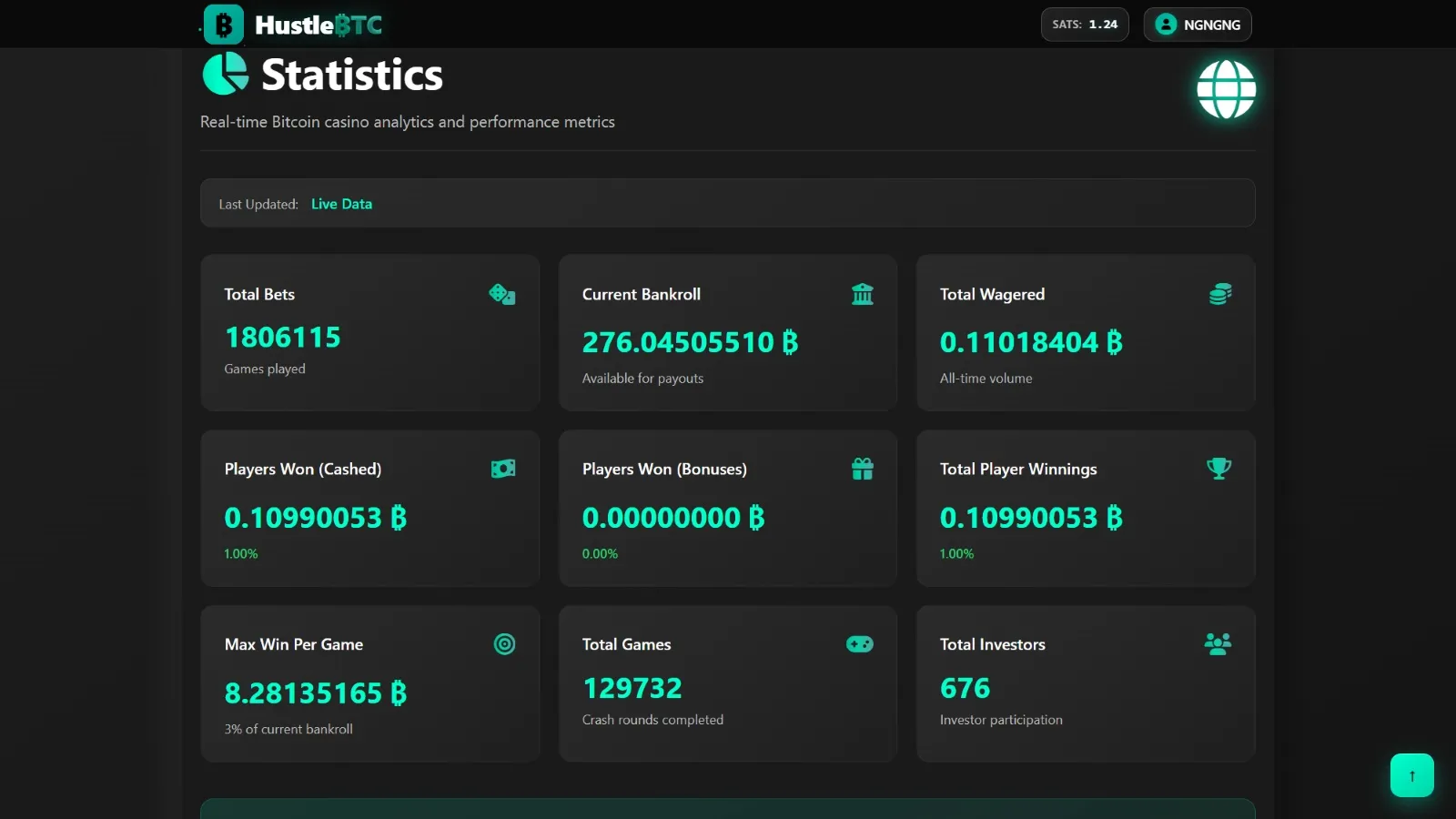
Task: Click the gift icon on Players Won (Bonuses)
Action: click(862, 469)
